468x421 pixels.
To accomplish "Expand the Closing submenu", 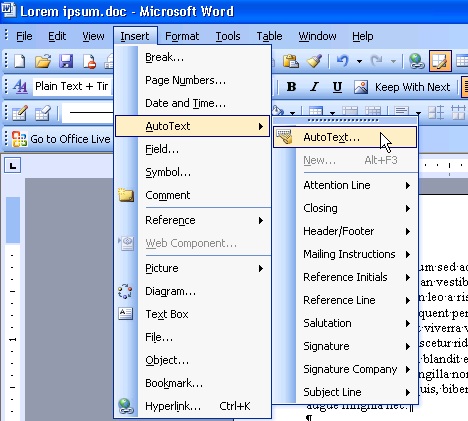I will (345, 208).
